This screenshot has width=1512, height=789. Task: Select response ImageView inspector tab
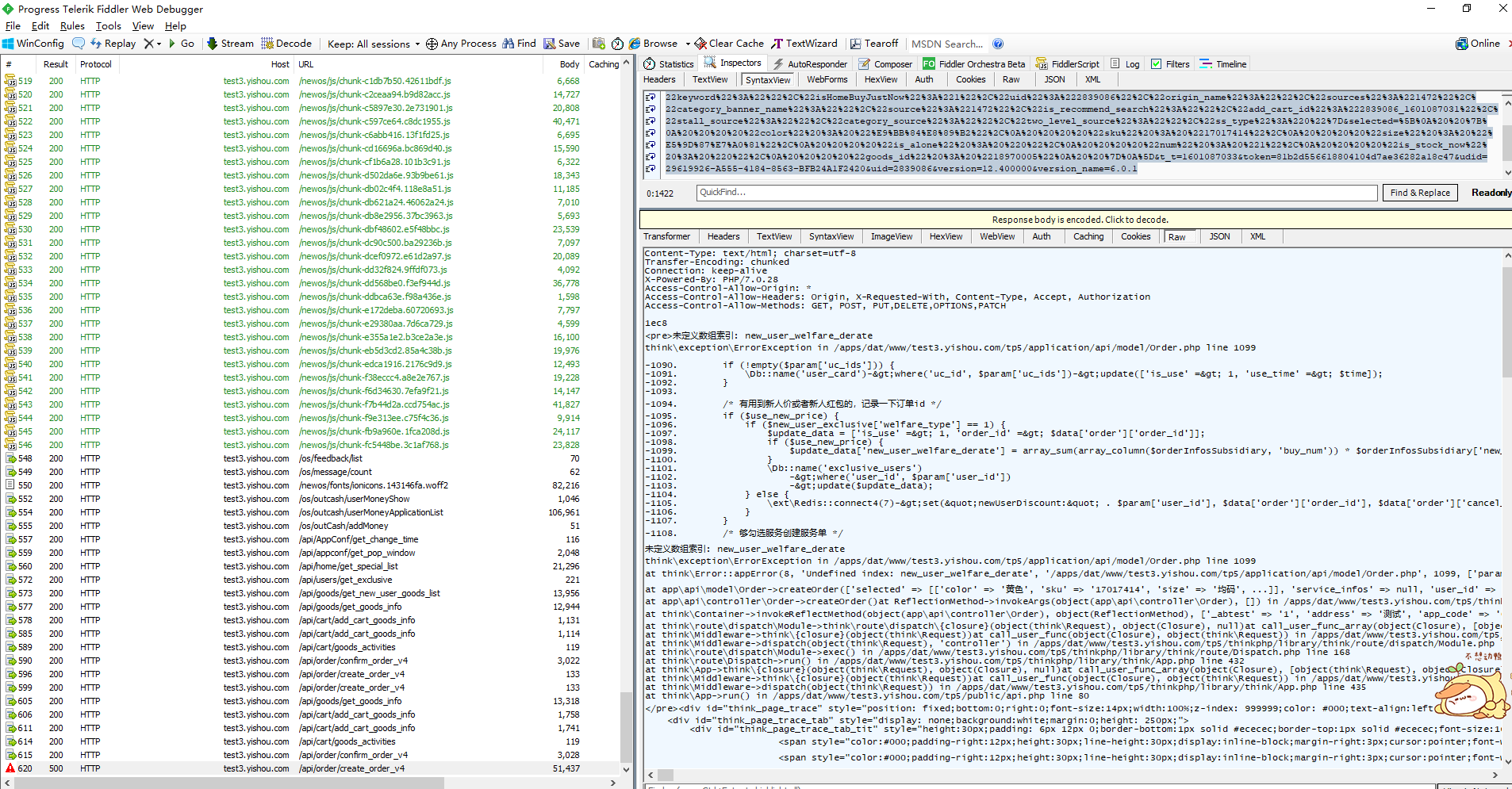[x=892, y=236]
